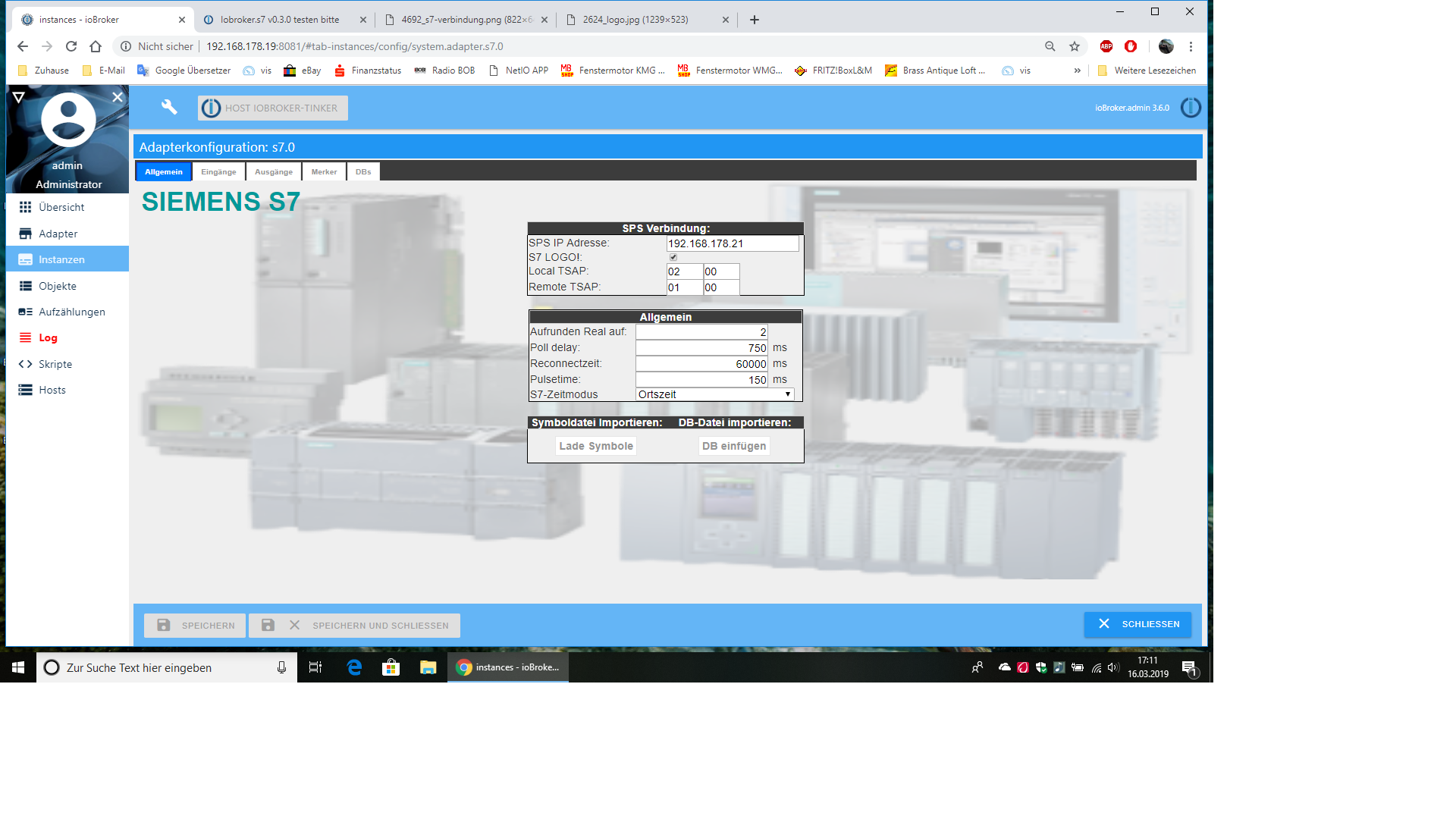Open the FRITZ!BoxL&M bookmark

(x=834, y=71)
